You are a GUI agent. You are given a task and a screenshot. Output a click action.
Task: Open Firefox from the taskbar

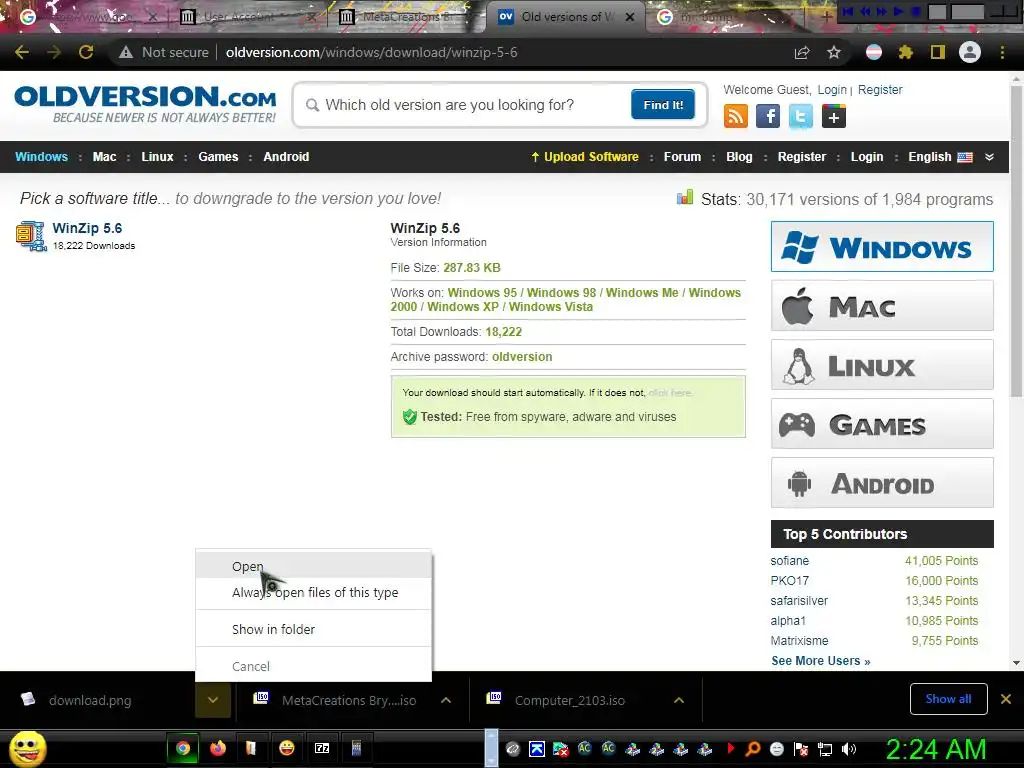point(217,748)
